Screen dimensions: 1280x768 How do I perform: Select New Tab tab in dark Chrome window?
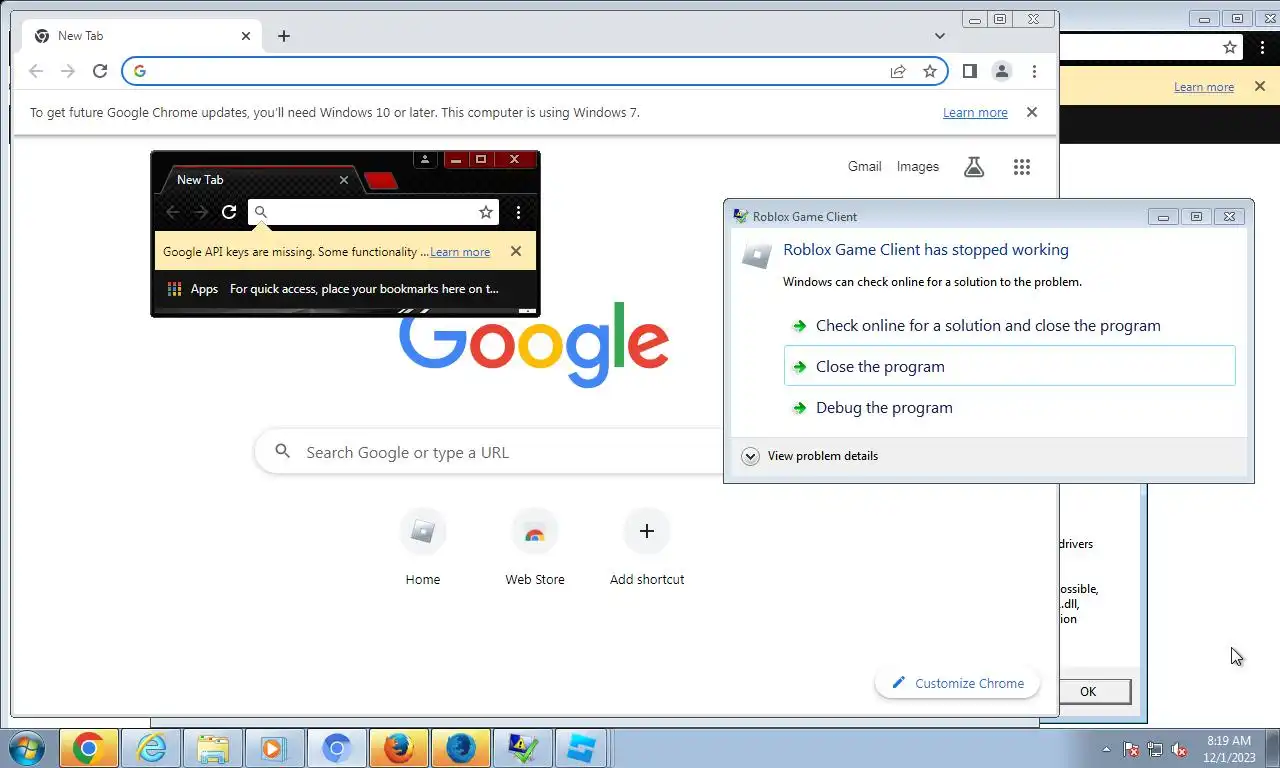(258, 180)
